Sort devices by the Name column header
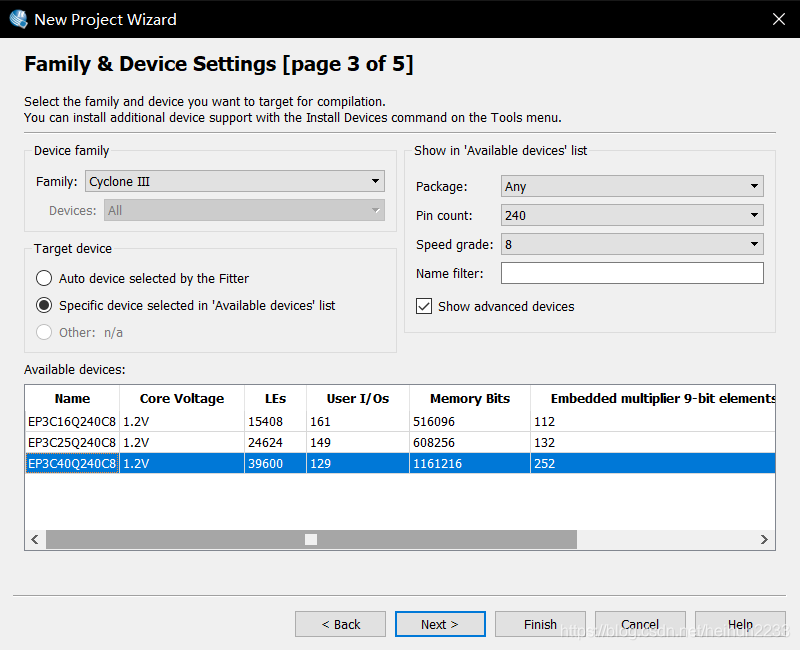The image size is (800, 650). coord(72,398)
